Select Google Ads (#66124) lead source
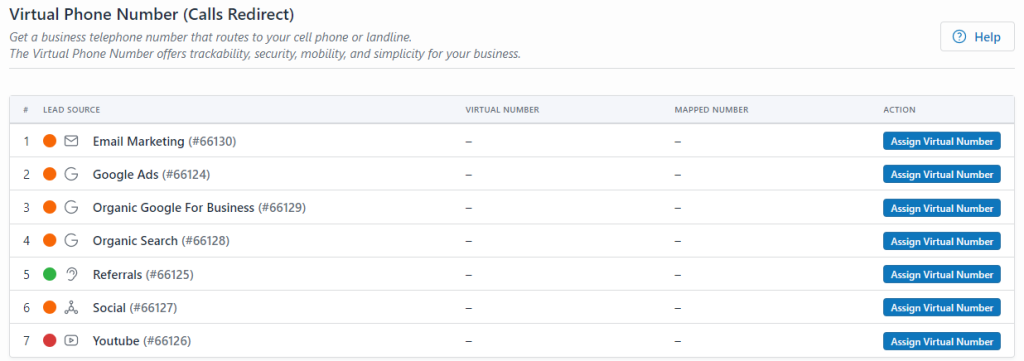Image resolution: width=1024 pixels, height=361 pixels. 152,174
